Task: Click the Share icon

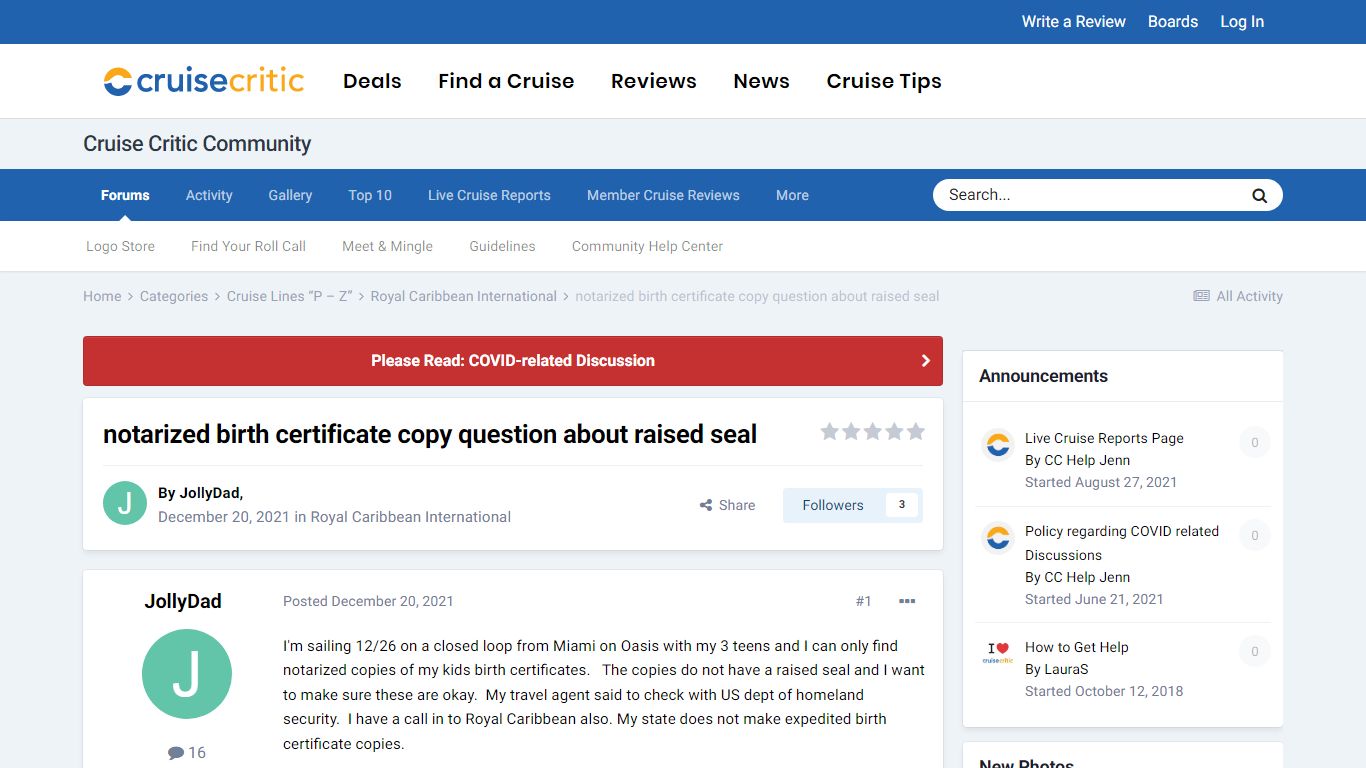Action: (706, 506)
